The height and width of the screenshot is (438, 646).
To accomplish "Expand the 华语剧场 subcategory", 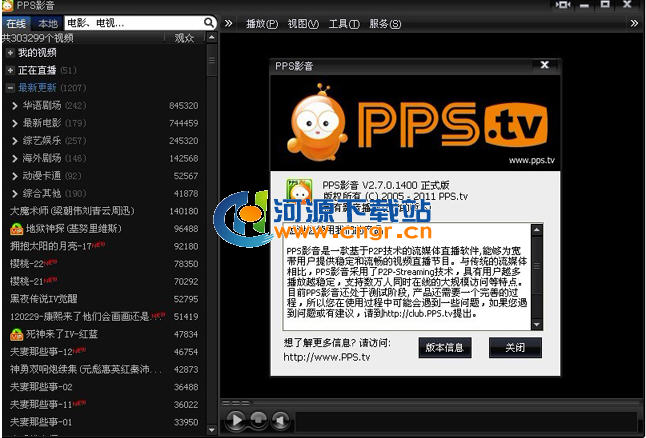I will (x=15, y=105).
